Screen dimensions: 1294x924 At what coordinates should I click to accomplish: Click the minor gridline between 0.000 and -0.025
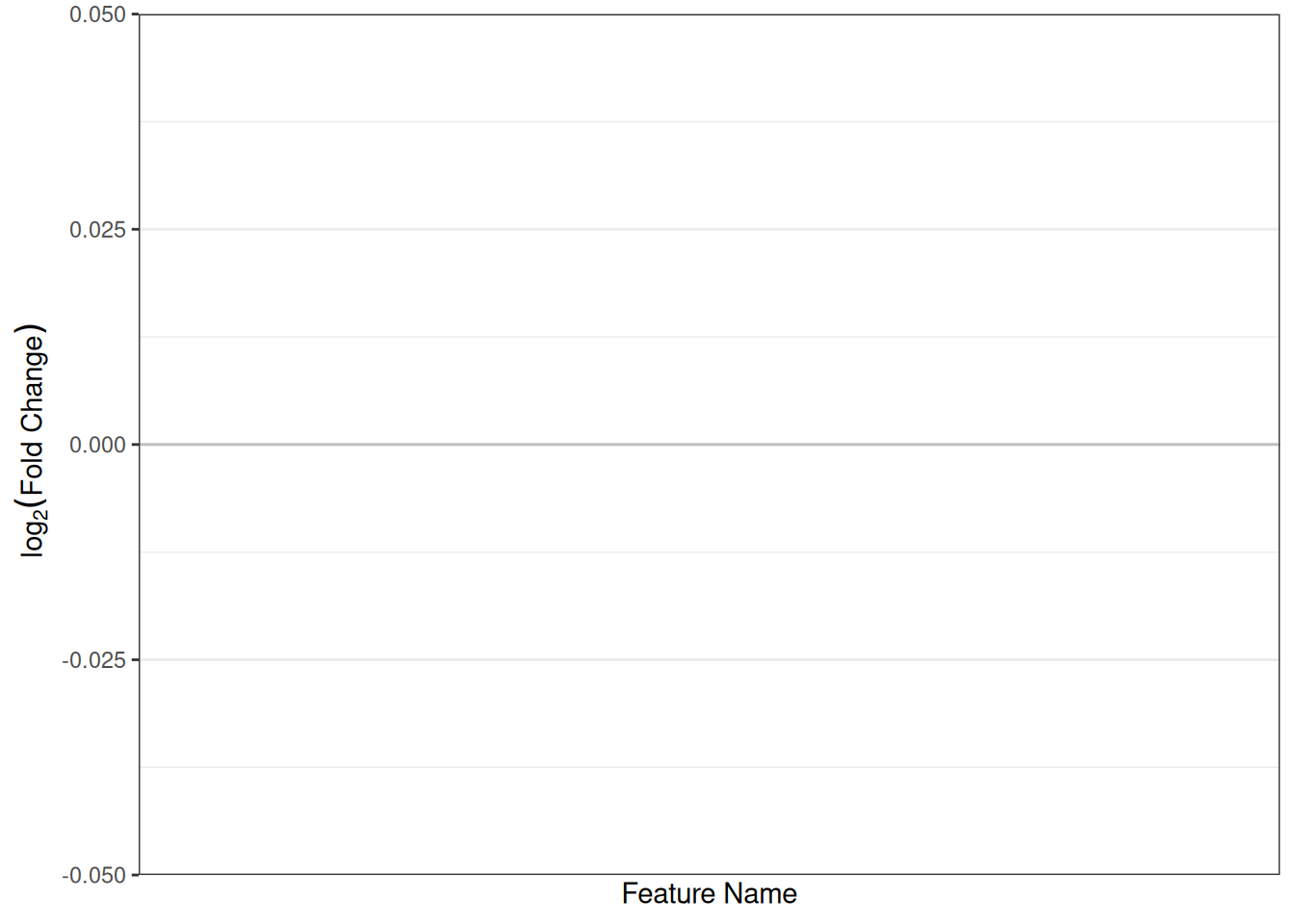tap(709, 552)
